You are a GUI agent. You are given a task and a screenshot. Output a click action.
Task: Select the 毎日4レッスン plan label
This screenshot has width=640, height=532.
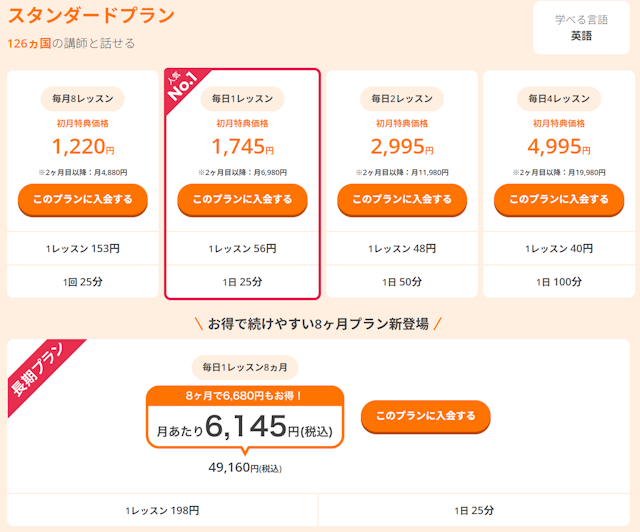click(x=559, y=98)
